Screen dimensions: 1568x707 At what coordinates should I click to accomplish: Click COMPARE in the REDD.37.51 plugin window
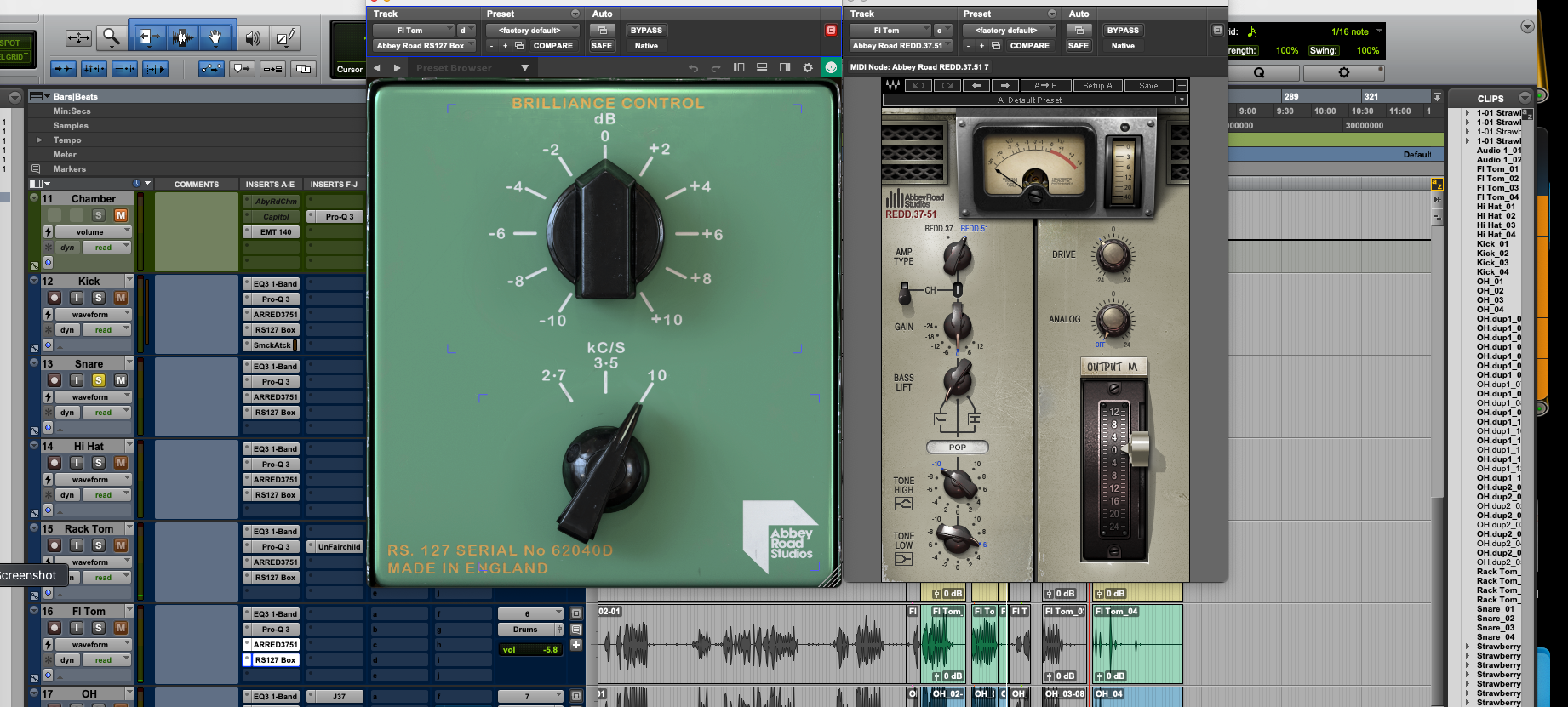pos(1029,46)
